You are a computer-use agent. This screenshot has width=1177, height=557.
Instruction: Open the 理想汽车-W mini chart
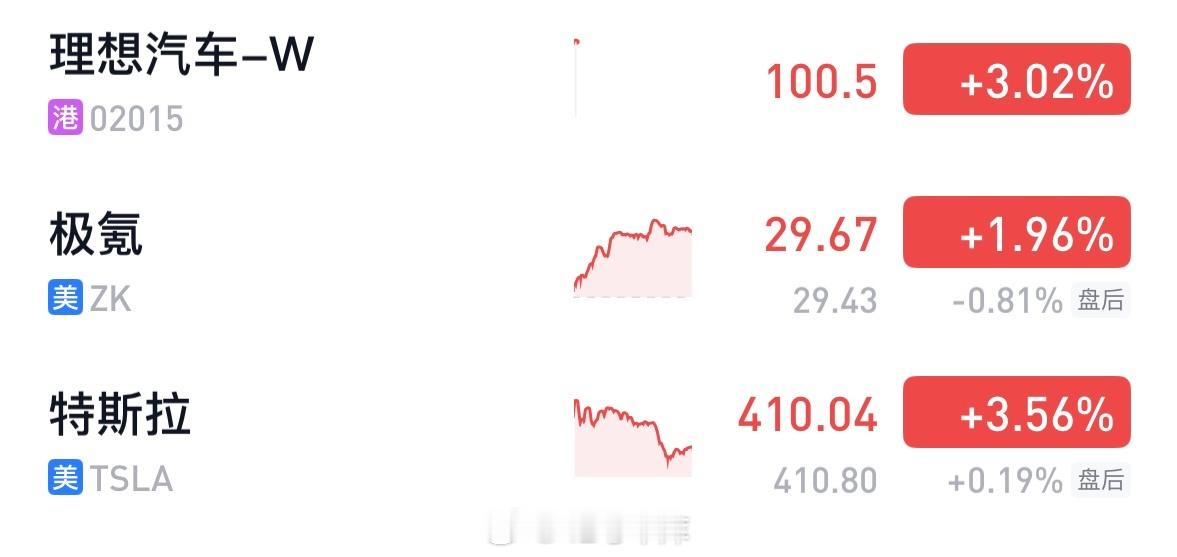coord(576,77)
